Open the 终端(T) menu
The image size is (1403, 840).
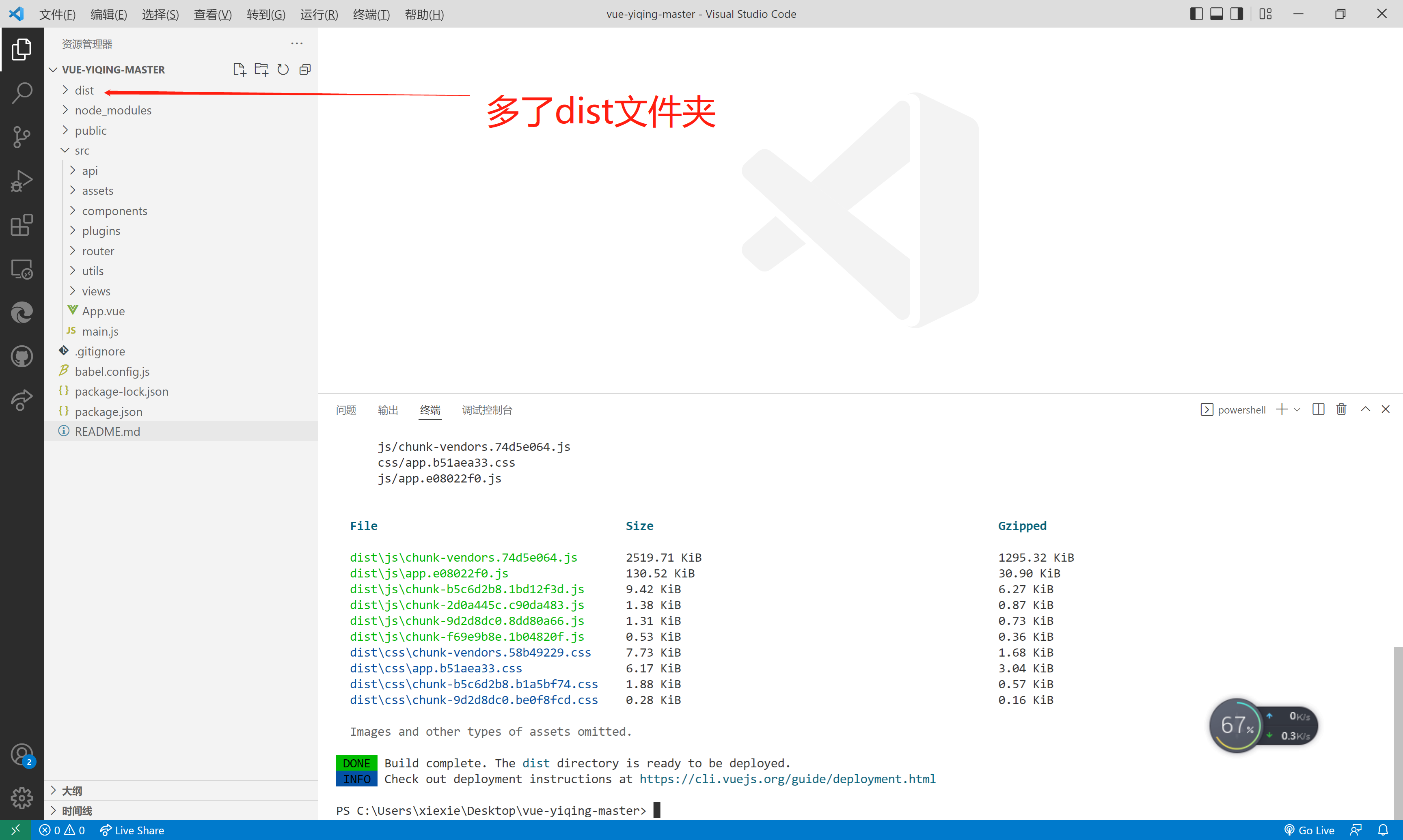(x=371, y=14)
